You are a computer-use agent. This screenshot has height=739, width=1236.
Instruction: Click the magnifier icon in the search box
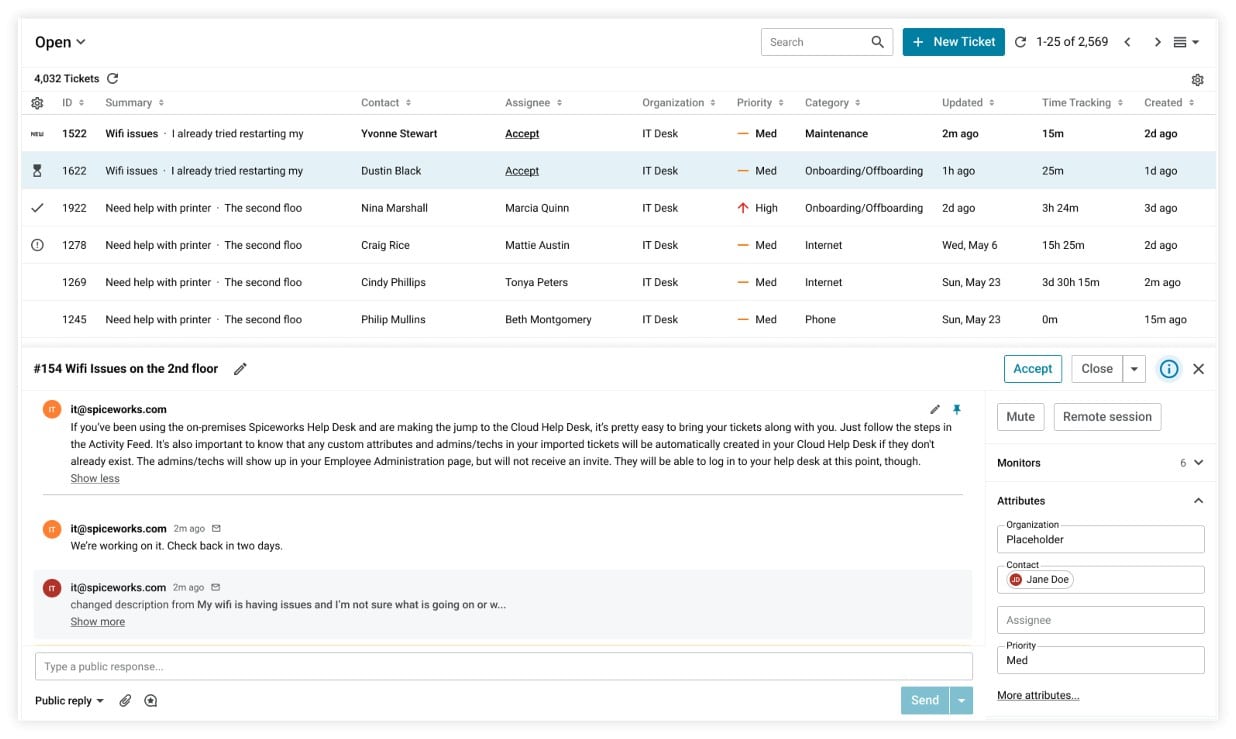tap(877, 42)
